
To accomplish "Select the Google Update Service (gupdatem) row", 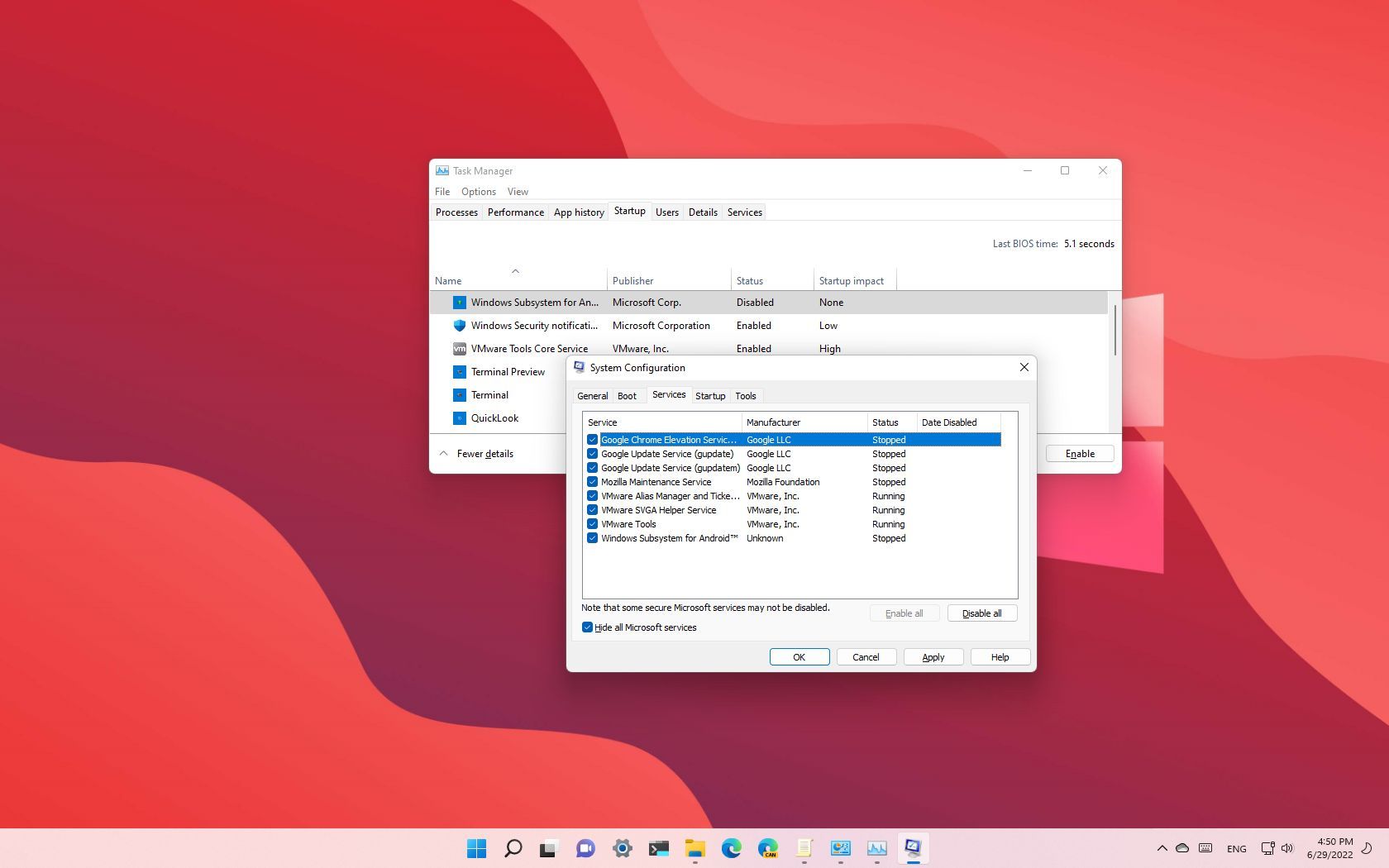I will pyautogui.click(x=670, y=468).
